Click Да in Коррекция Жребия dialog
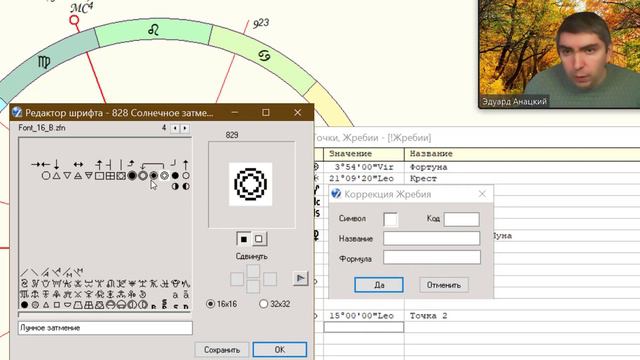 [379, 285]
